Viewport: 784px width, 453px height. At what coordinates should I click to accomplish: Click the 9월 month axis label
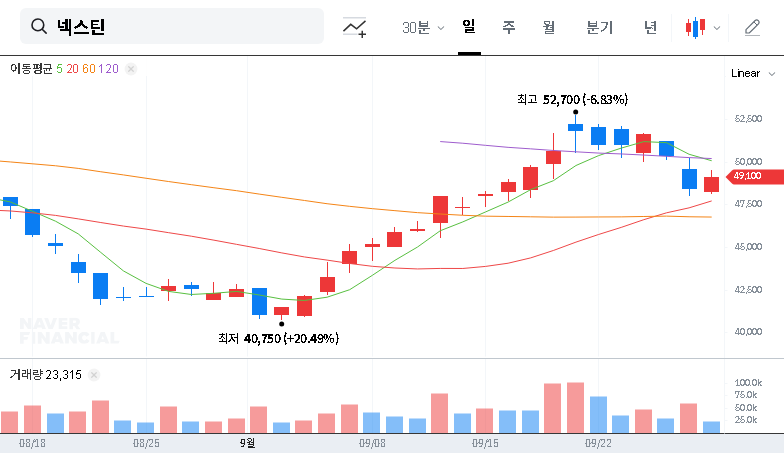[x=248, y=443]
